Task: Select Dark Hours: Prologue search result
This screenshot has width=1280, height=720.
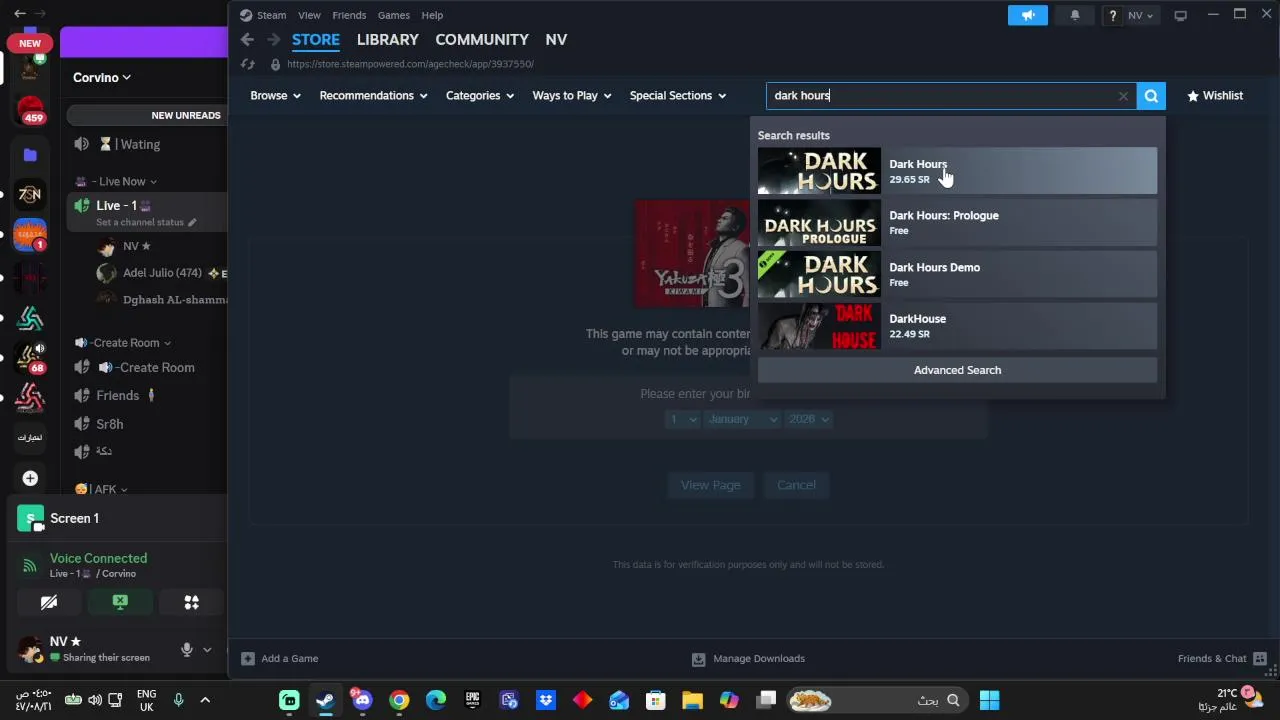Action: (x=957, y=223)
